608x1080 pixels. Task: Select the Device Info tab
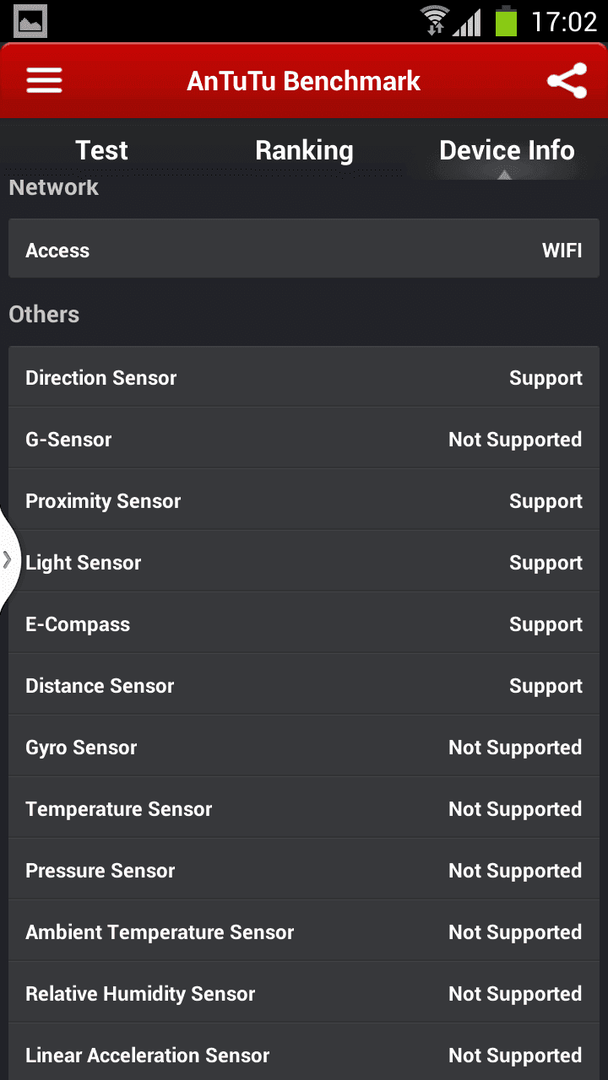click(x=507, y=150)
